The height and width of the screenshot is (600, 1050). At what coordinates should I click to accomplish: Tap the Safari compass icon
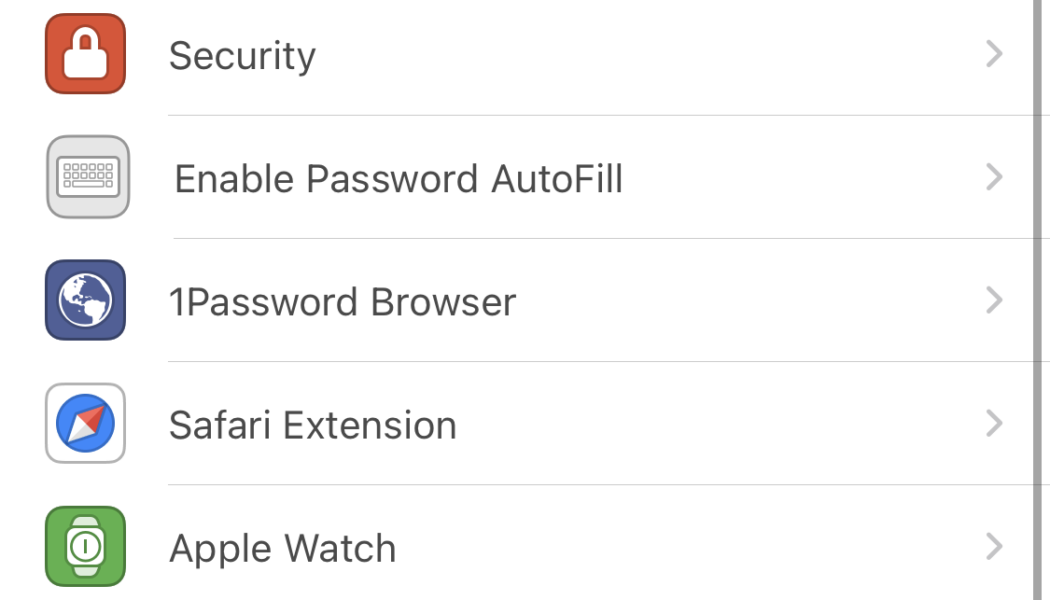click(85, 423)
